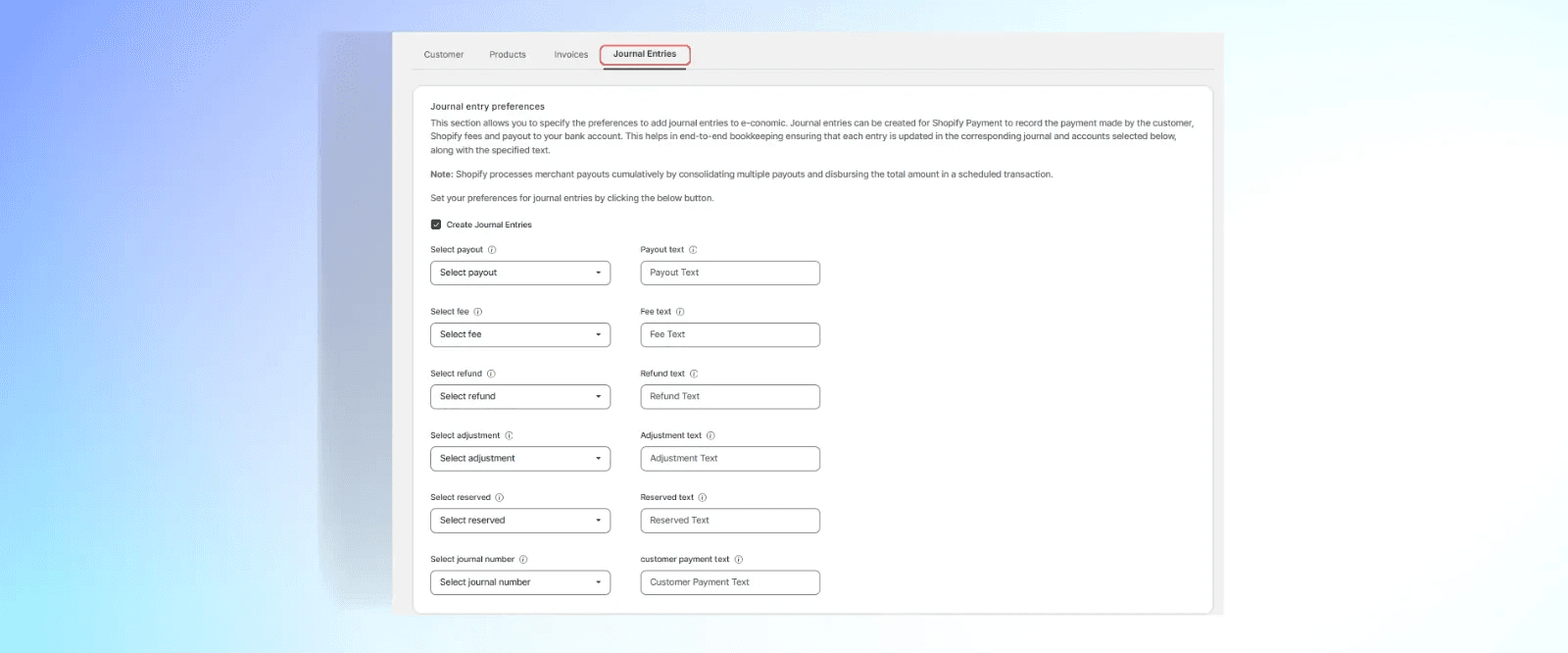
Task: Open the Select refund dropdown
Action: click(x=520, y=396)
